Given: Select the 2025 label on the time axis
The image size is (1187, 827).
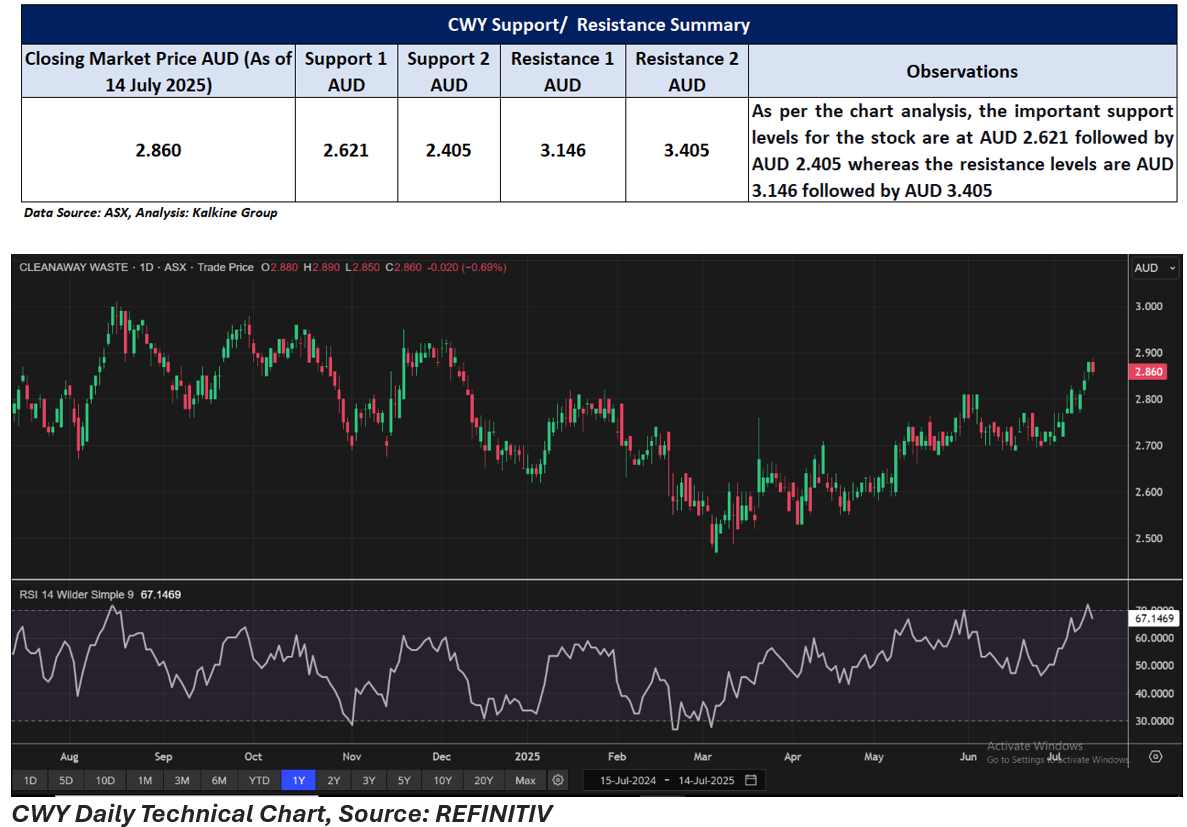Looking at the screenshot, I should click(x=526, y=757).
